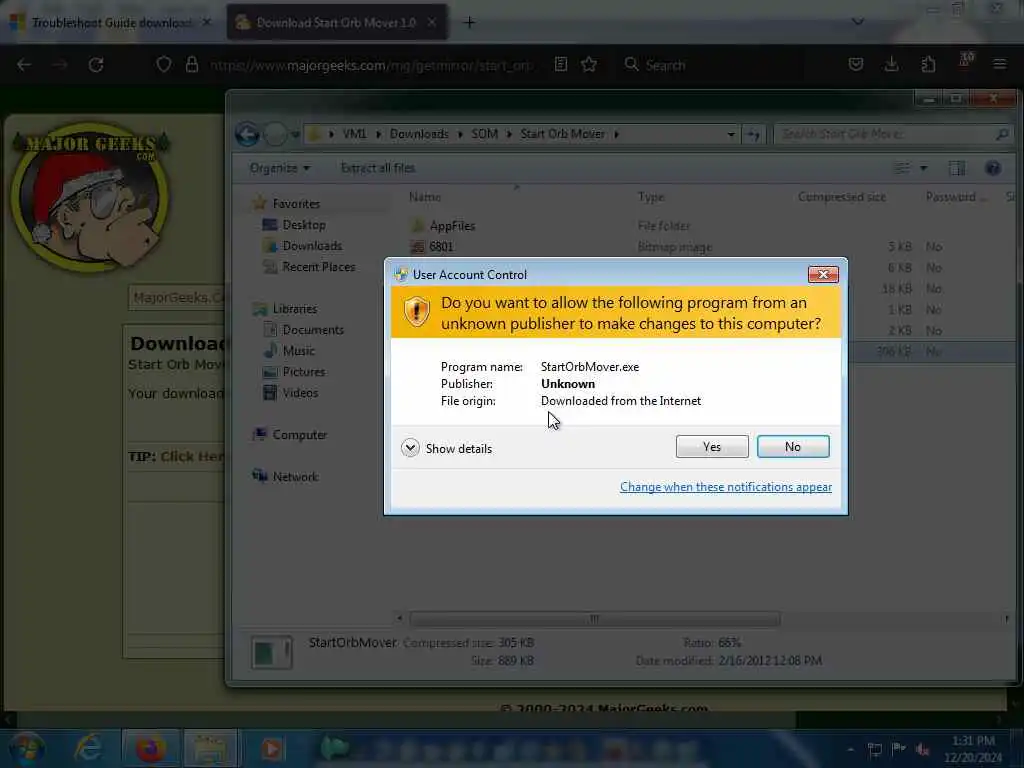Click Explorer refresh address button
This screenshot has height=768, width=1024.
[x=753, y=135]
